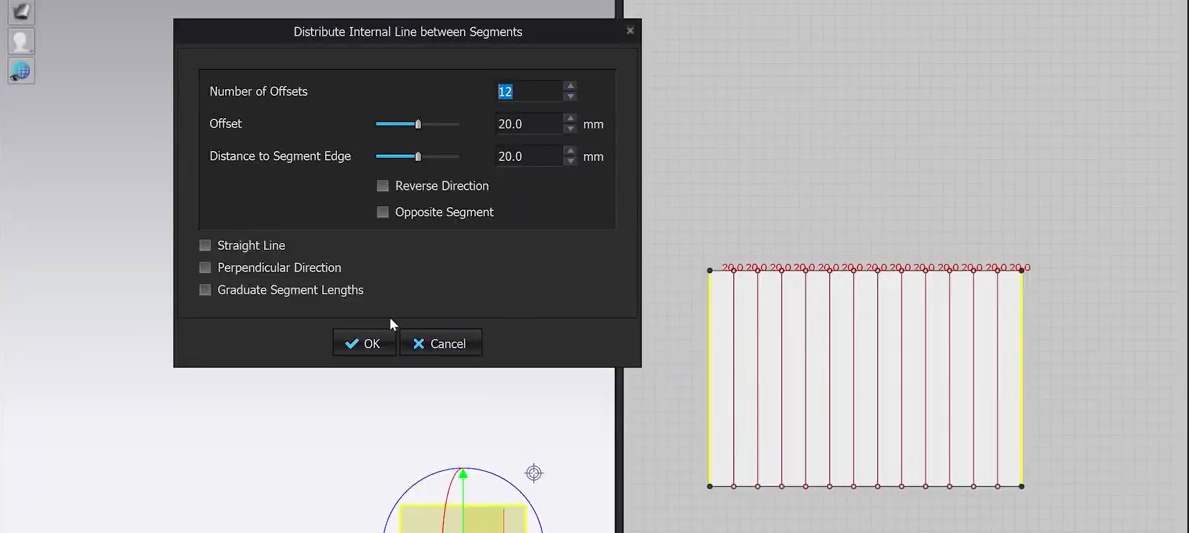
Task: Decrease Distance to Segment Edge with down arrow
Action: (570, 161)
